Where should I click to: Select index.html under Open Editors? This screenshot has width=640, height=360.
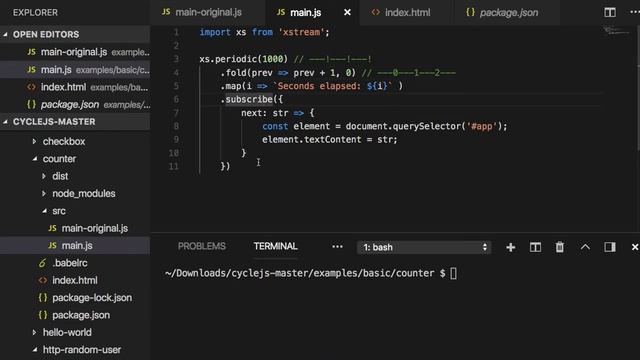click(x=75, y=87)
